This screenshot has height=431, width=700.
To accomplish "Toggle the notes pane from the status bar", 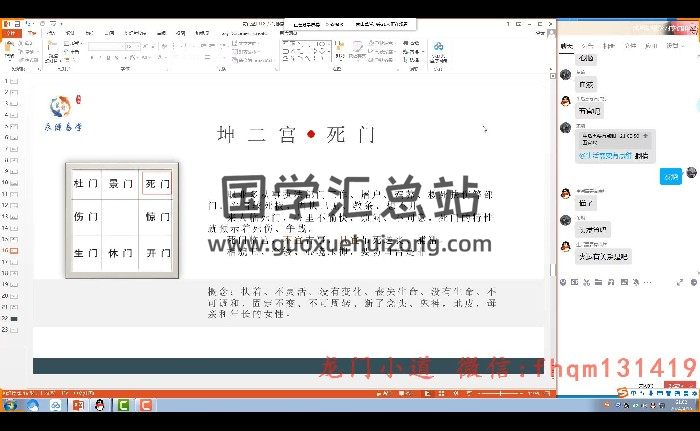I will pos(383,393).
